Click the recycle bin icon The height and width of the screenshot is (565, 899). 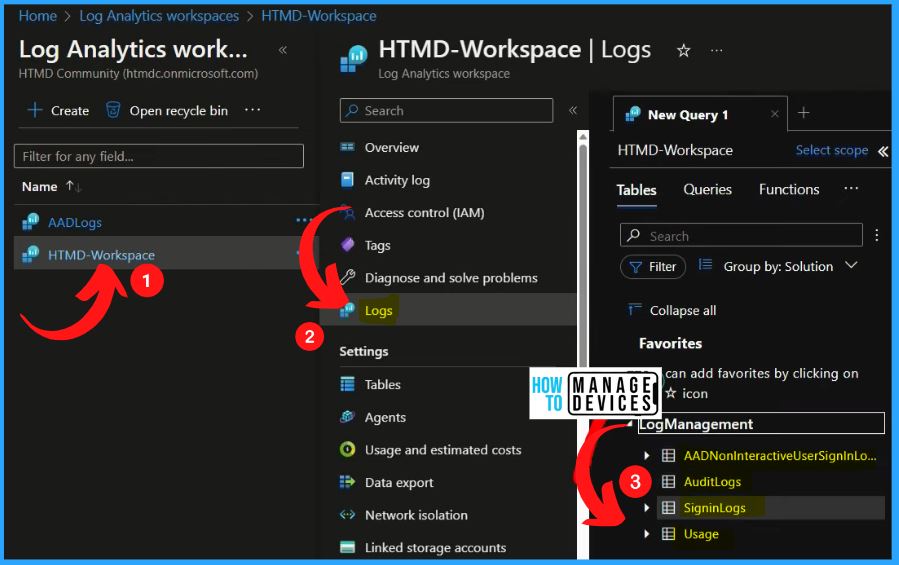(x=113, y=110)
